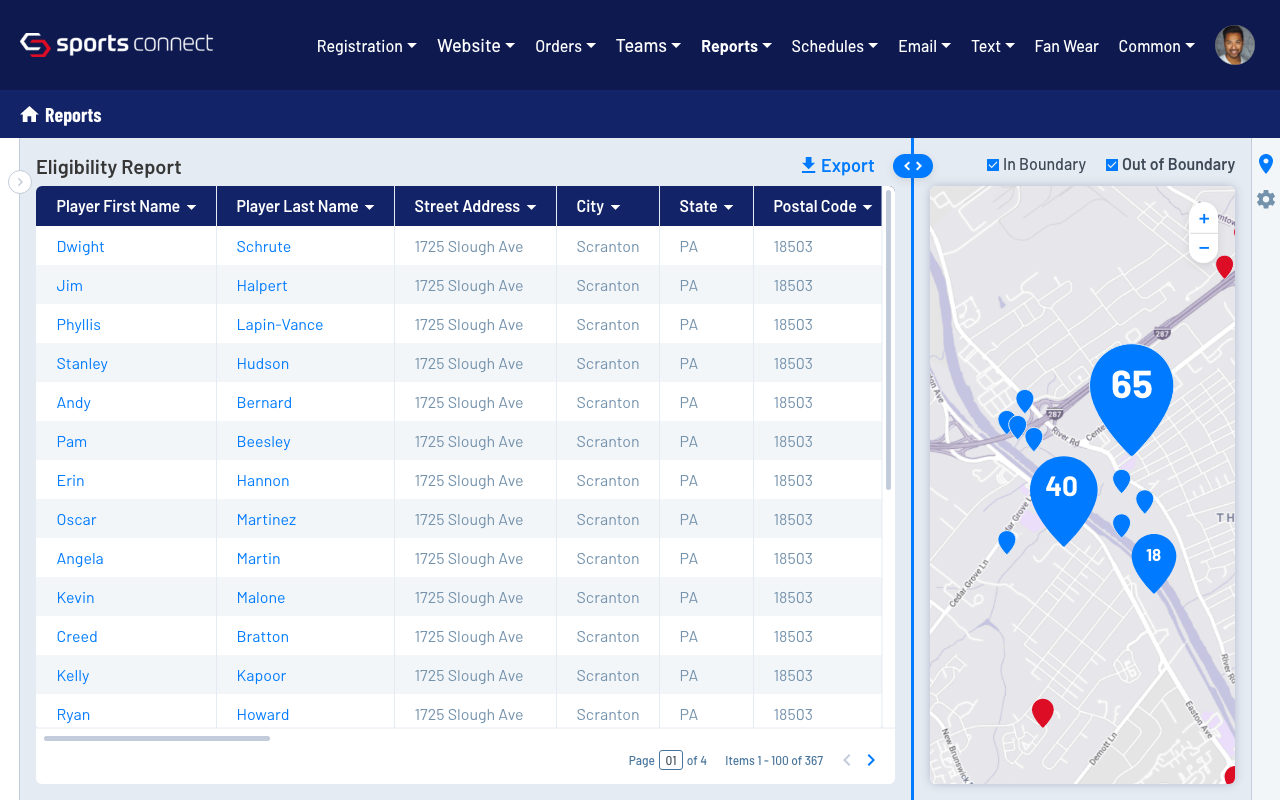
Task: Click the page number input field
Action: pos(671,760)
